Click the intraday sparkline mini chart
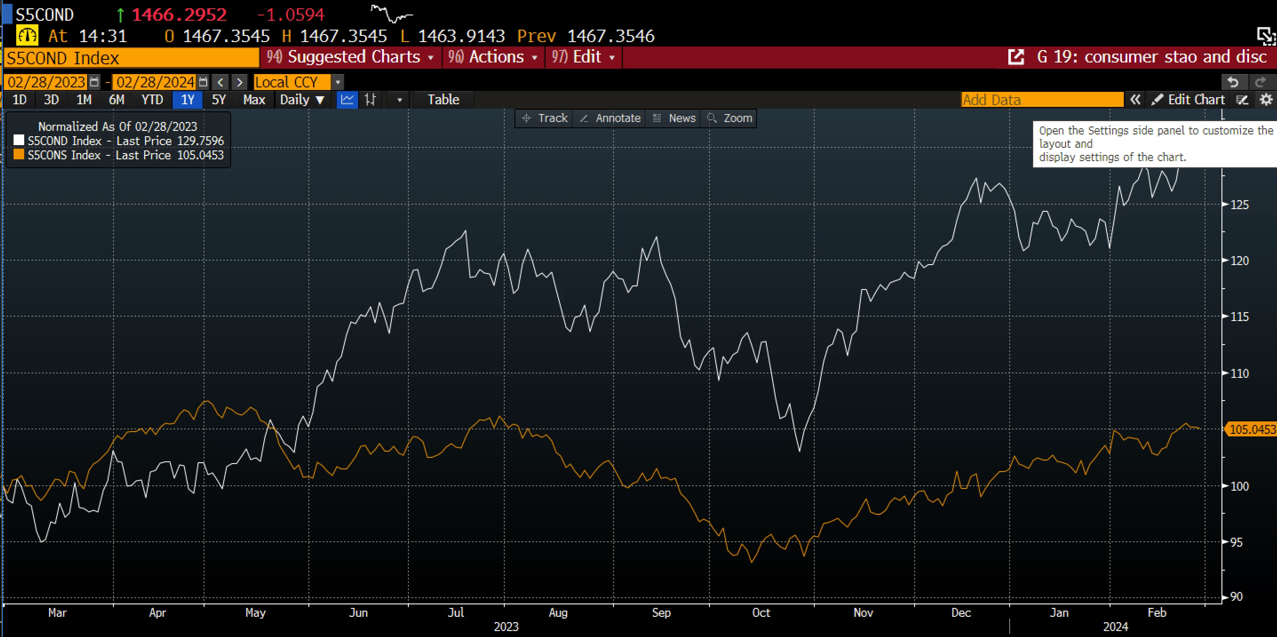The image size is (1277, 637). 392,13
